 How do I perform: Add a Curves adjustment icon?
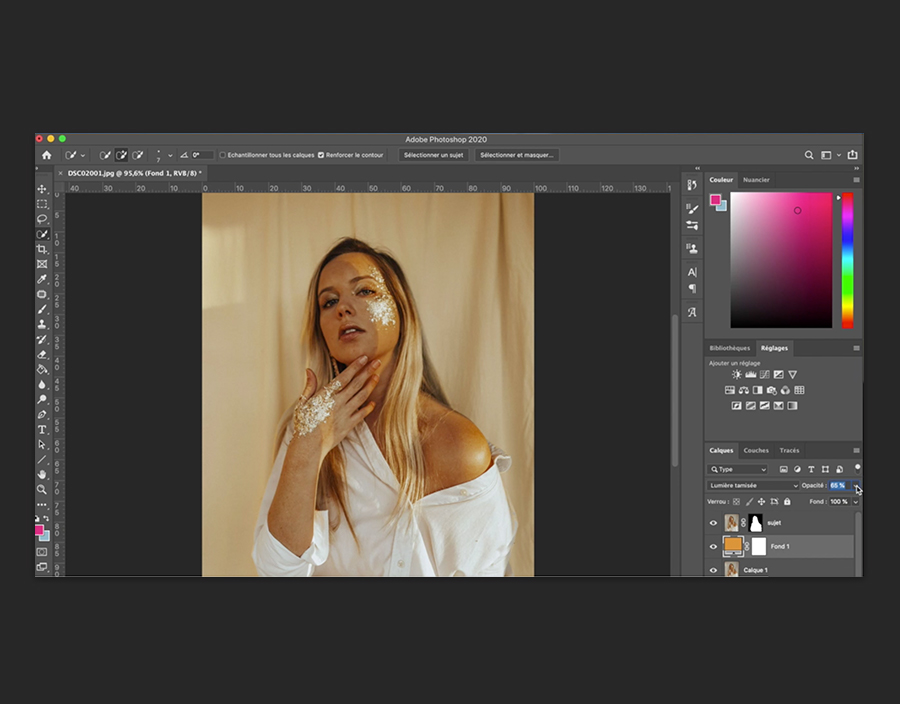pos(765,375)
